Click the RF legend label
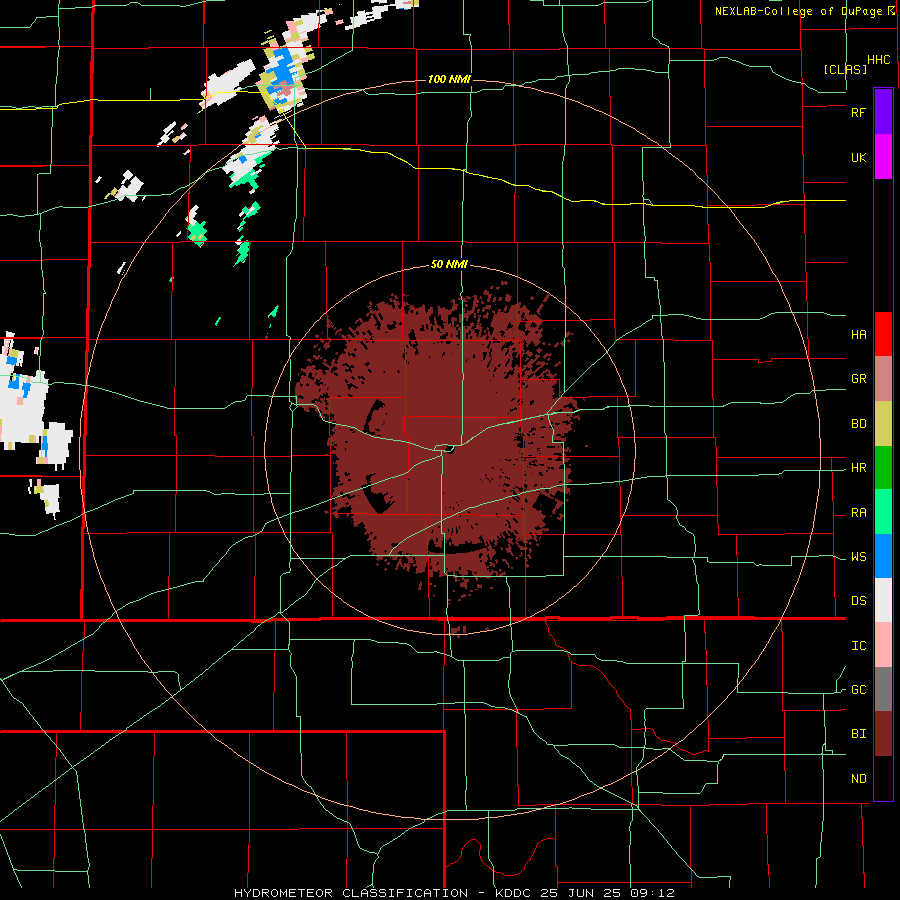The height and width of the screenshot is (900, 900). point(858,112)
